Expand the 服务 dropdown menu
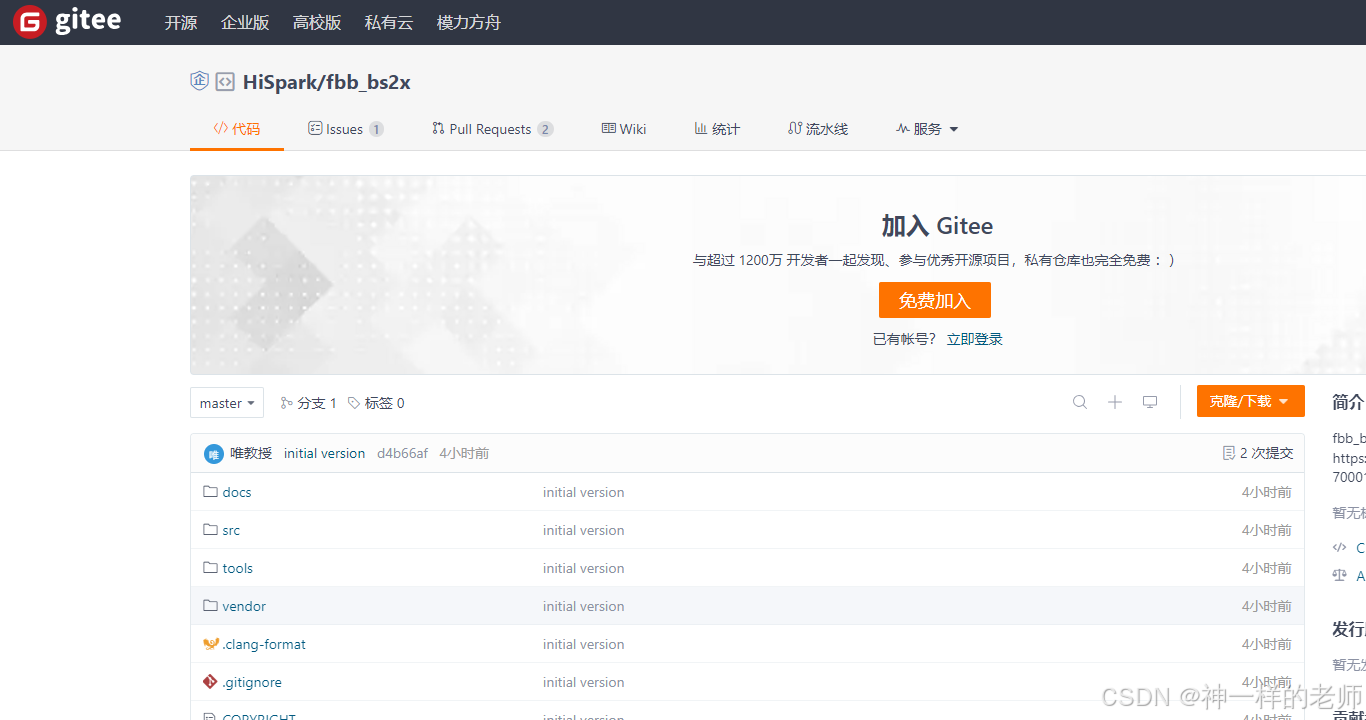Viewport: 1366px width, 720px height. click(927, 129)
